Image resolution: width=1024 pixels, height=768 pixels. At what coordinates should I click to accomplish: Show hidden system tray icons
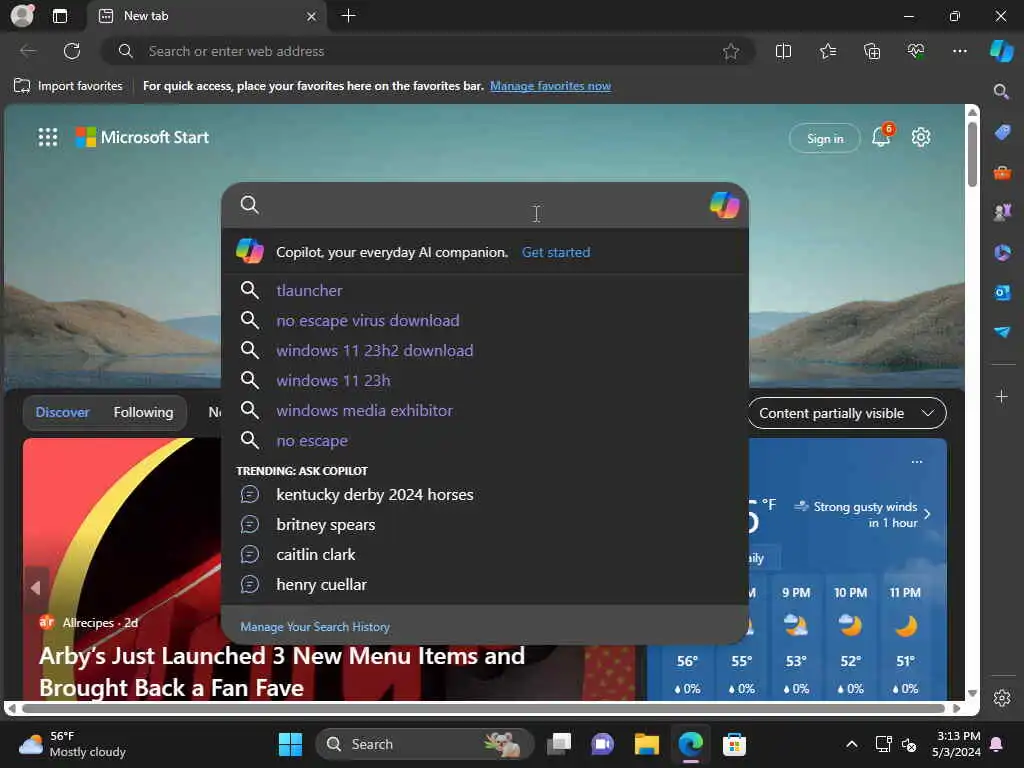click(852, 744)
